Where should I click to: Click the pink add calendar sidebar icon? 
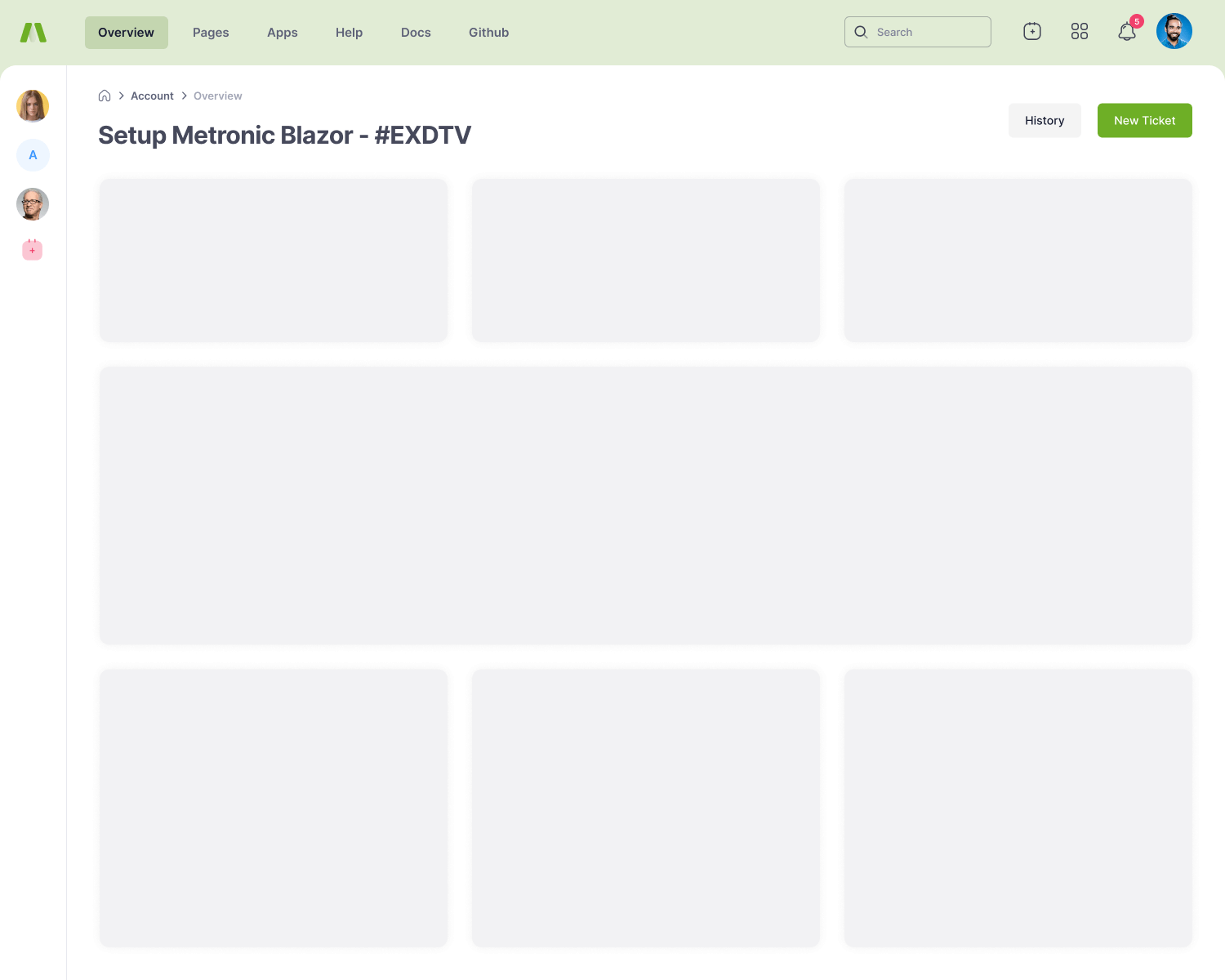33,249
